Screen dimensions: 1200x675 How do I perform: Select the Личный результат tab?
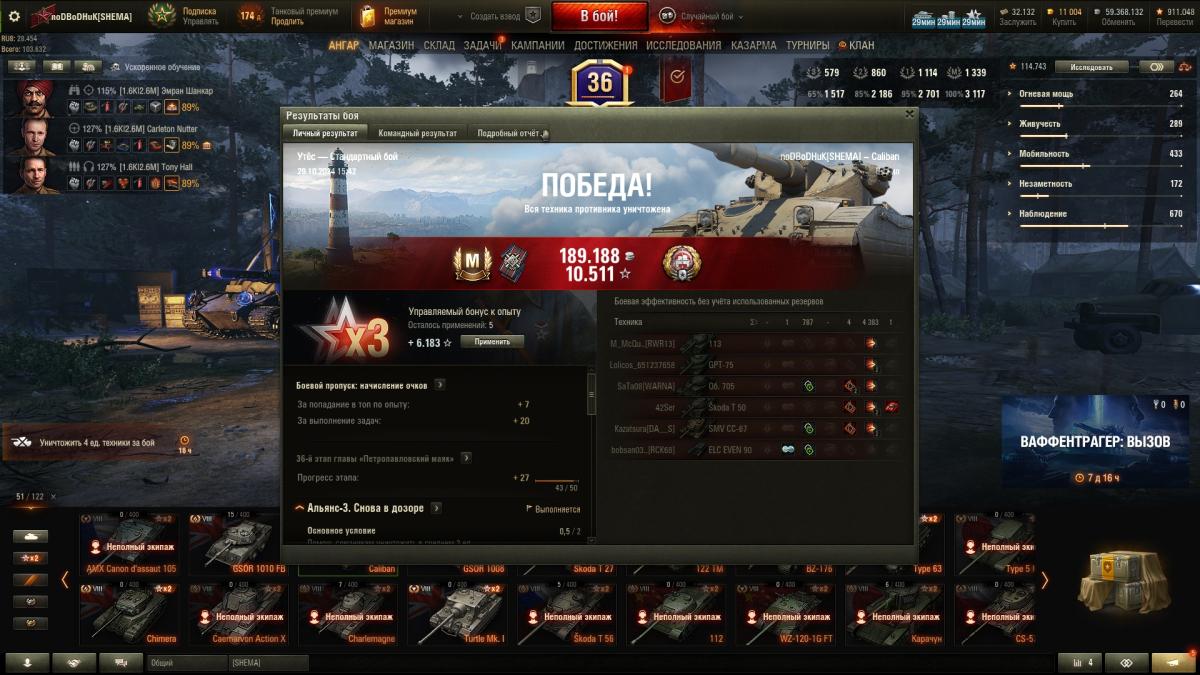(324, 133)
